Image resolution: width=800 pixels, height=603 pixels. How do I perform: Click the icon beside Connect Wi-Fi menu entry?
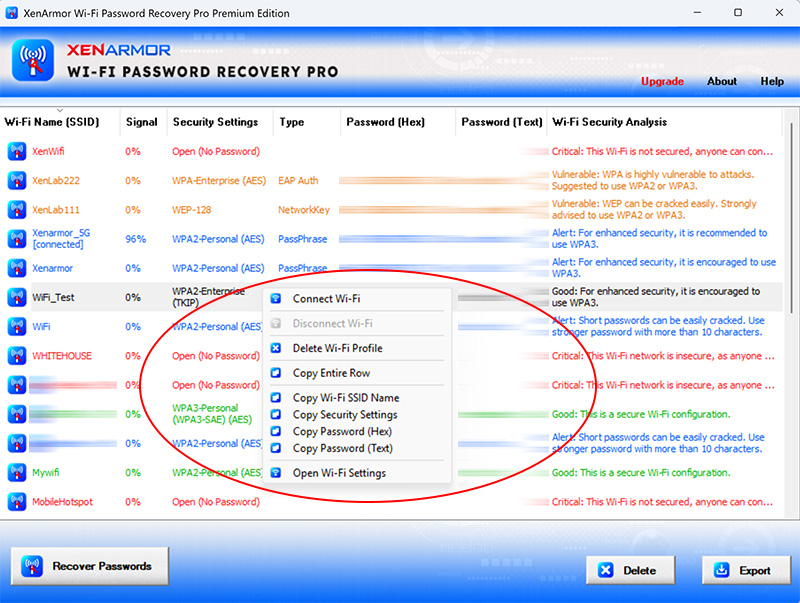(276, 299)
